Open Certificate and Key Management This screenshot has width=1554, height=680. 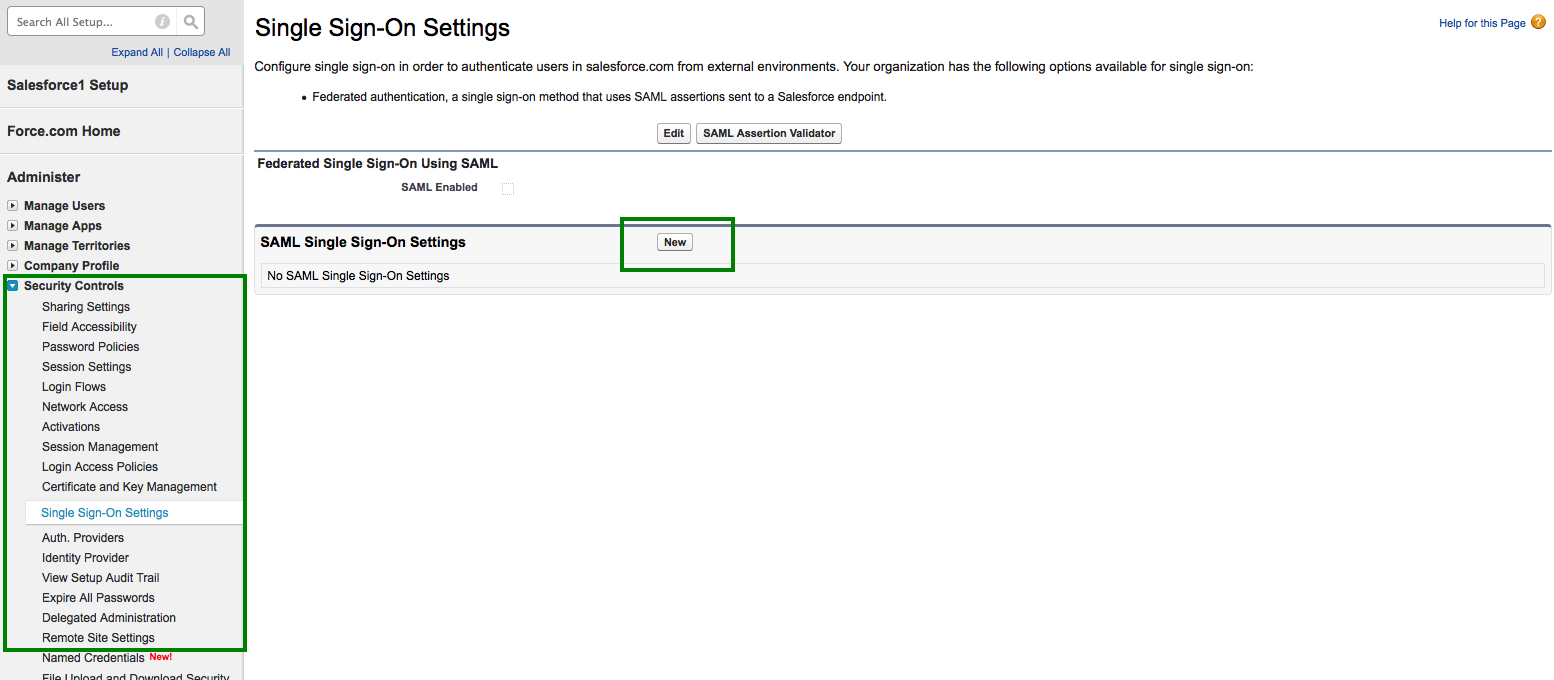(129, 487)
